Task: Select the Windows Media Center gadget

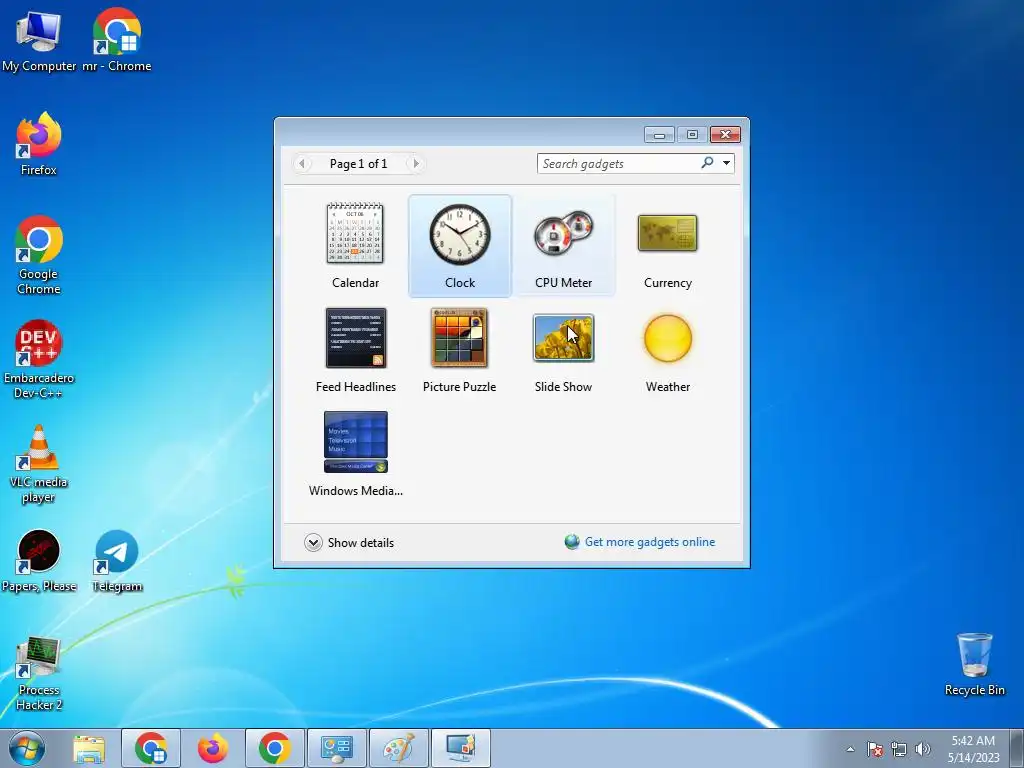Action: click(355, 454)
